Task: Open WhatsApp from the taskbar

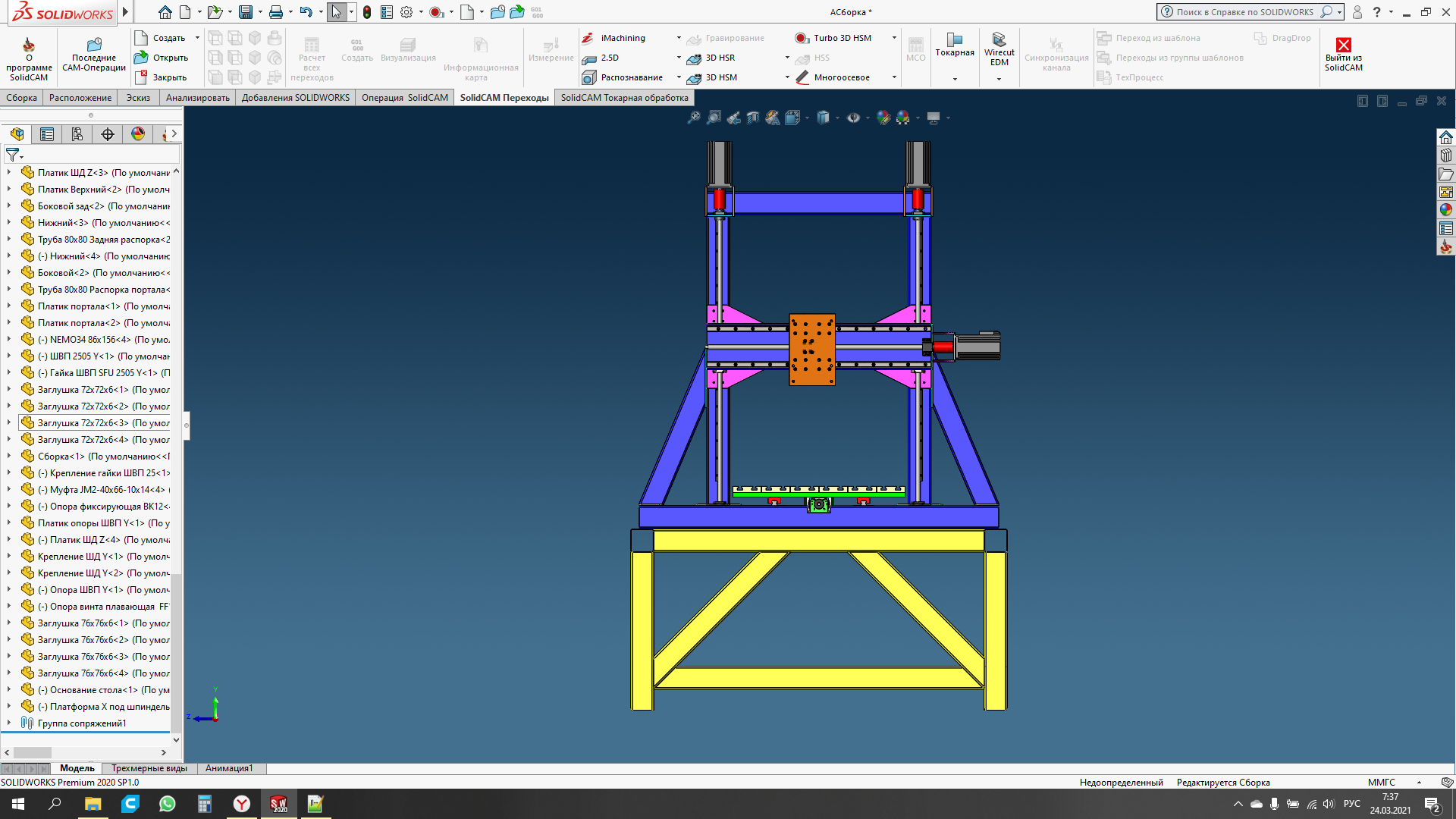Action: coord(167,804)
